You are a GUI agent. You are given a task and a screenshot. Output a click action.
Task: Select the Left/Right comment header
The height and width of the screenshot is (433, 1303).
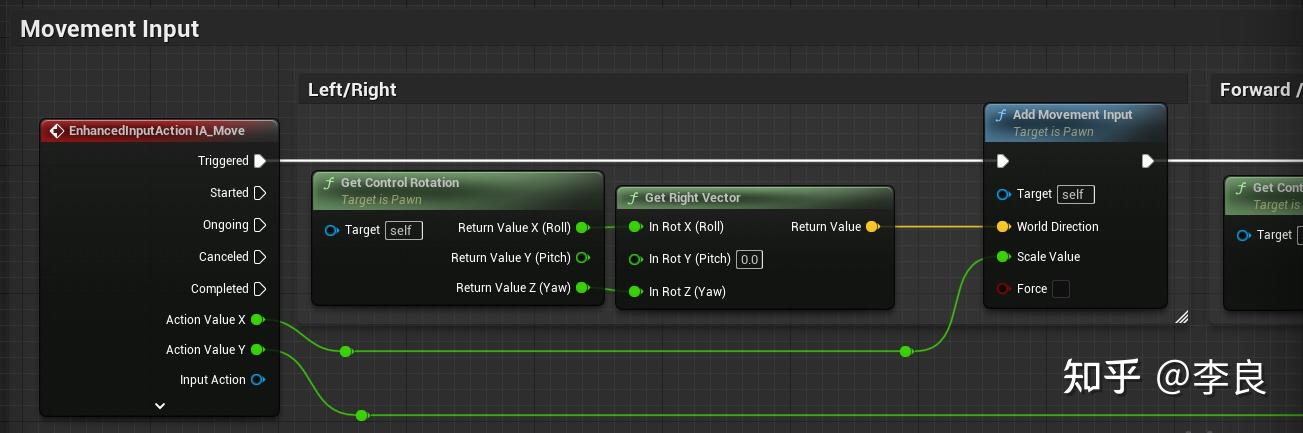coord(352,90)
